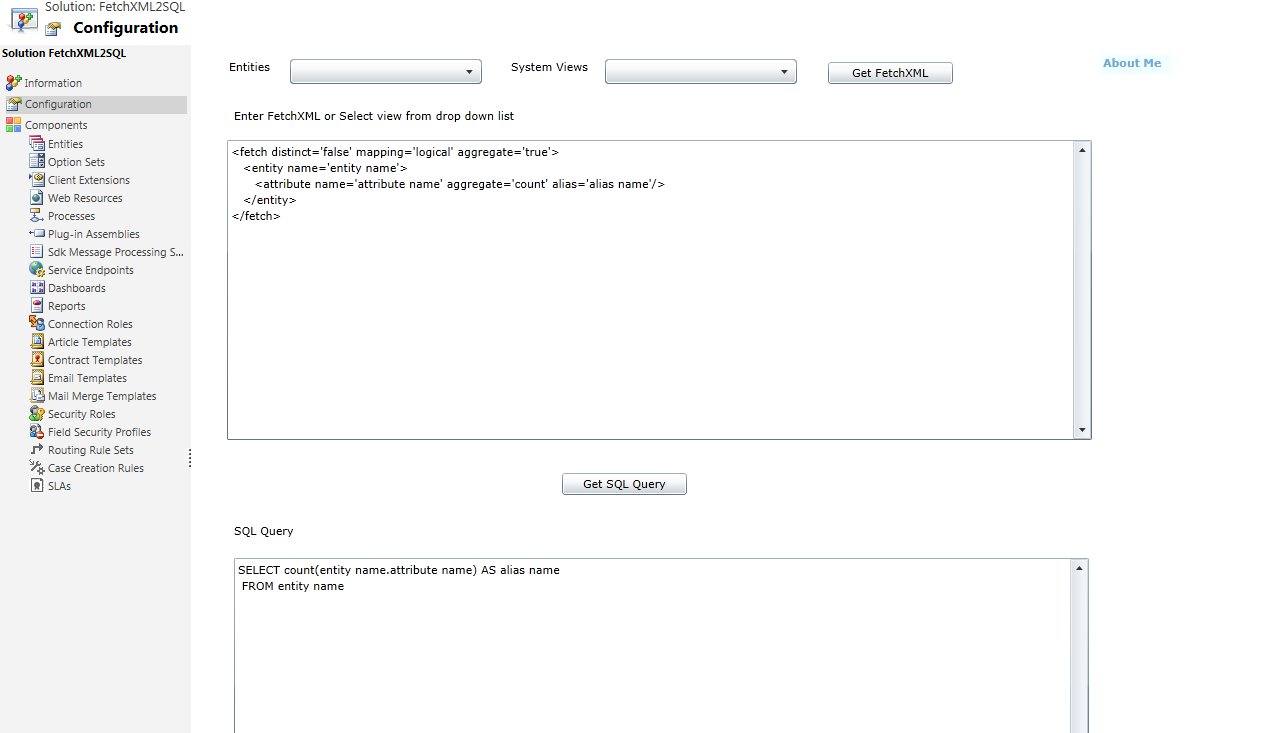Click the Get SQL Query button
The image size is (1274, 733).
coord(624,483)
